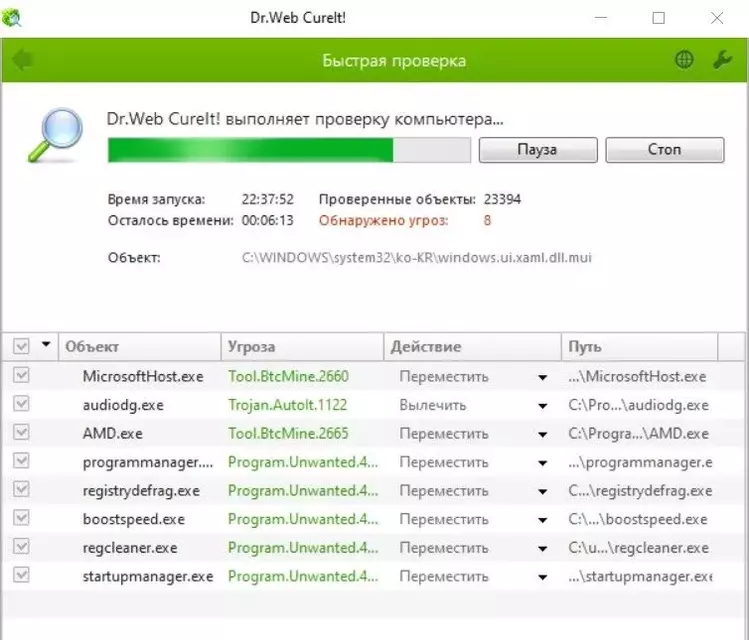Click path C:\Progra...\AMD.exe cell
The width and height of the screenshot is (749, 640).
pos(638,434)
